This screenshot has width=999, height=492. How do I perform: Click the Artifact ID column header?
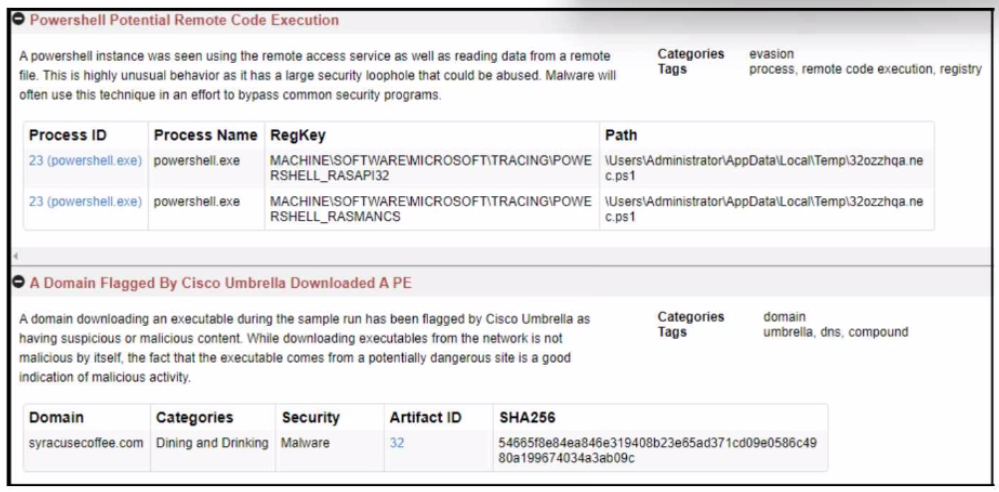point(424,417)
